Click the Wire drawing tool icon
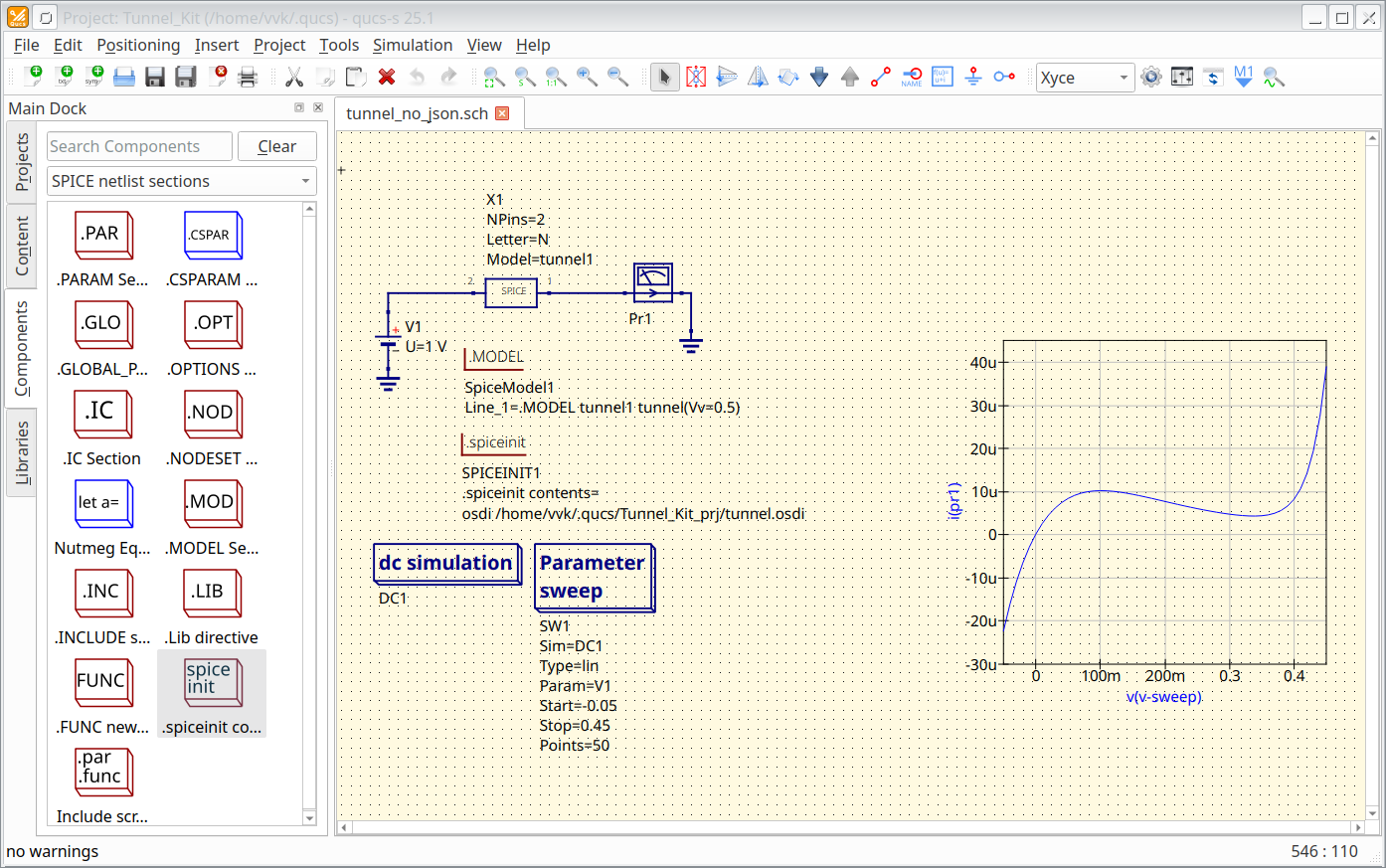Viewport: 1386px width, 868px height. pyautogui.click(x=881, y=78)
